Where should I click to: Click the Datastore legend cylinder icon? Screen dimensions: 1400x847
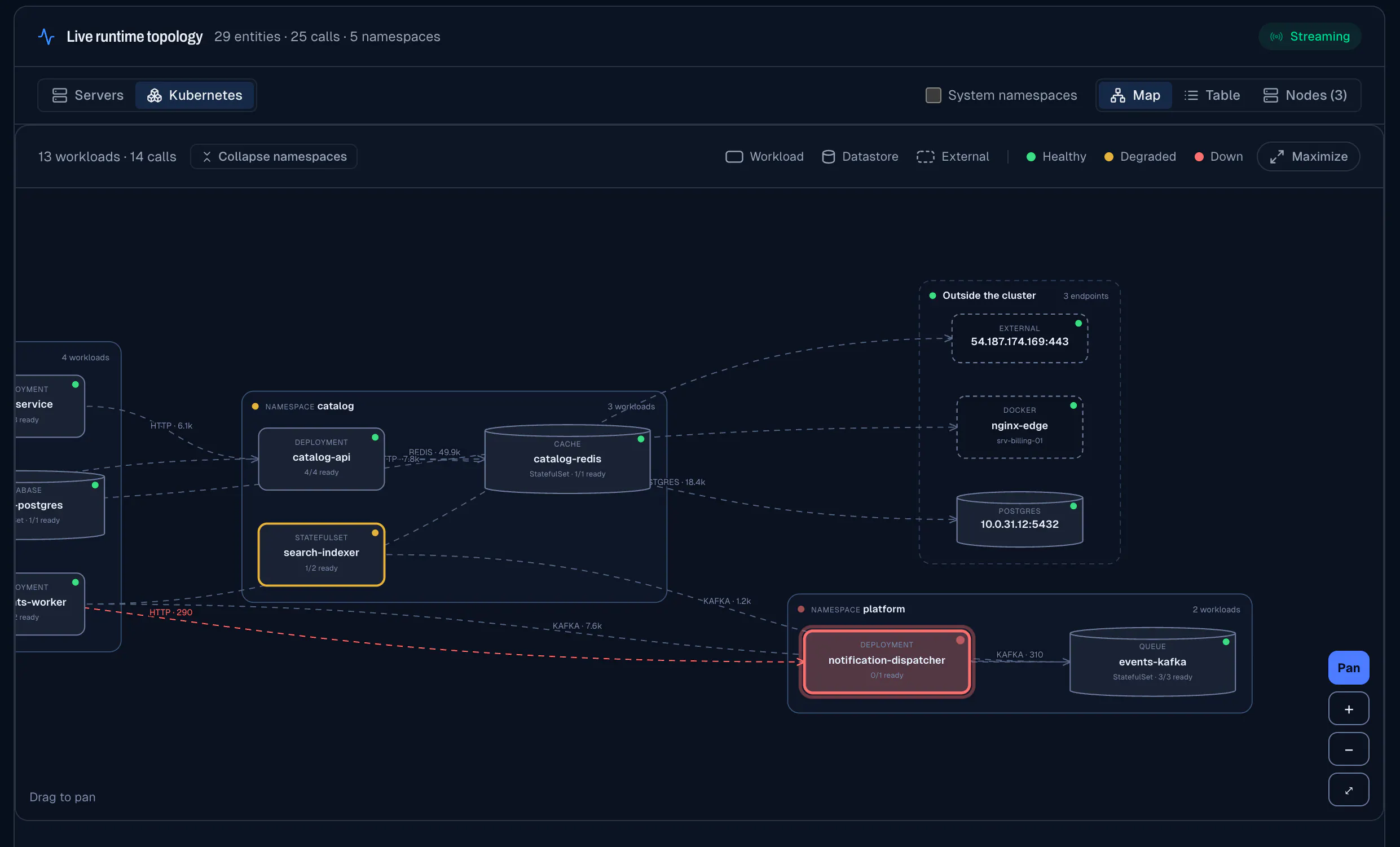click(x=829, y=156)
